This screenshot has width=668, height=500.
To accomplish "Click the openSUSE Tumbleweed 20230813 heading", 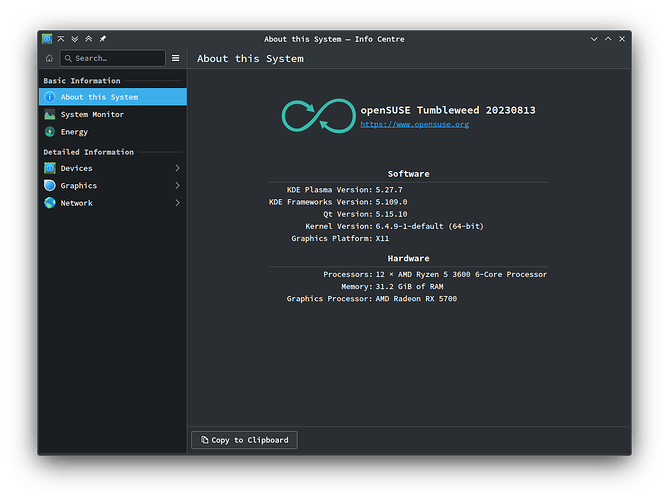I will click(448, 110).
